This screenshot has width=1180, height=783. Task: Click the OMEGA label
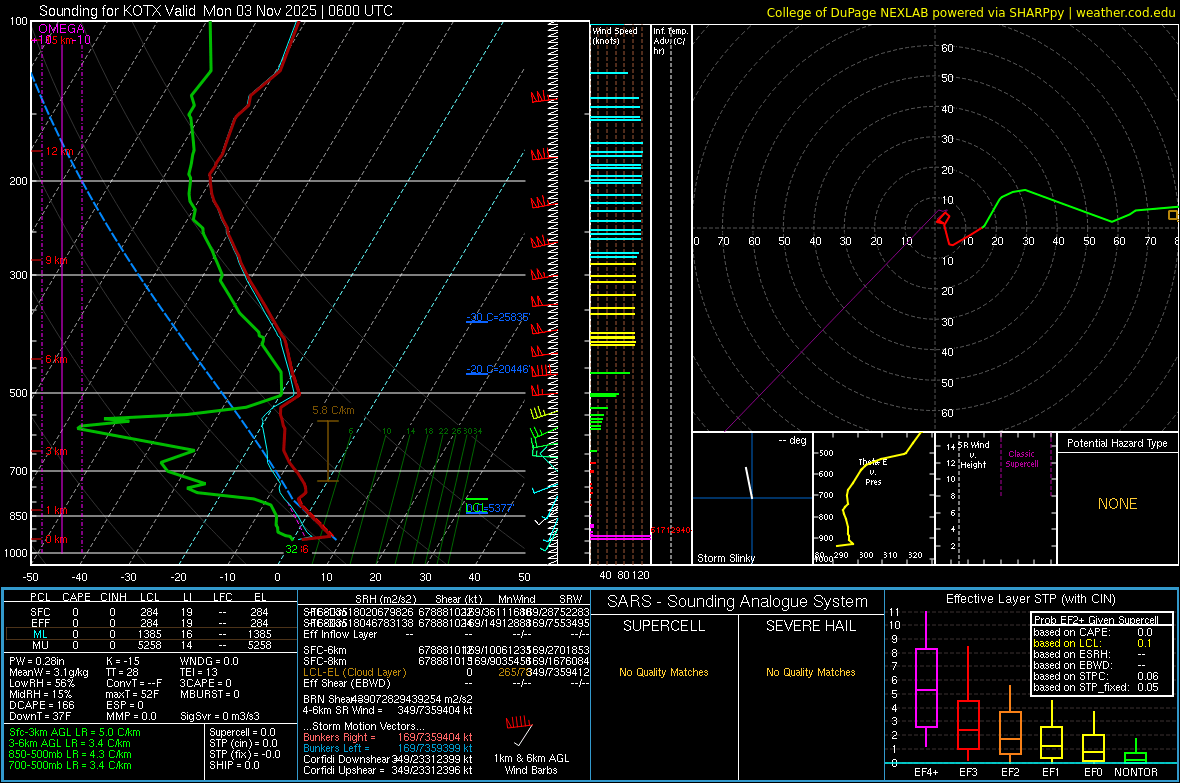click(x=62, y=29)
